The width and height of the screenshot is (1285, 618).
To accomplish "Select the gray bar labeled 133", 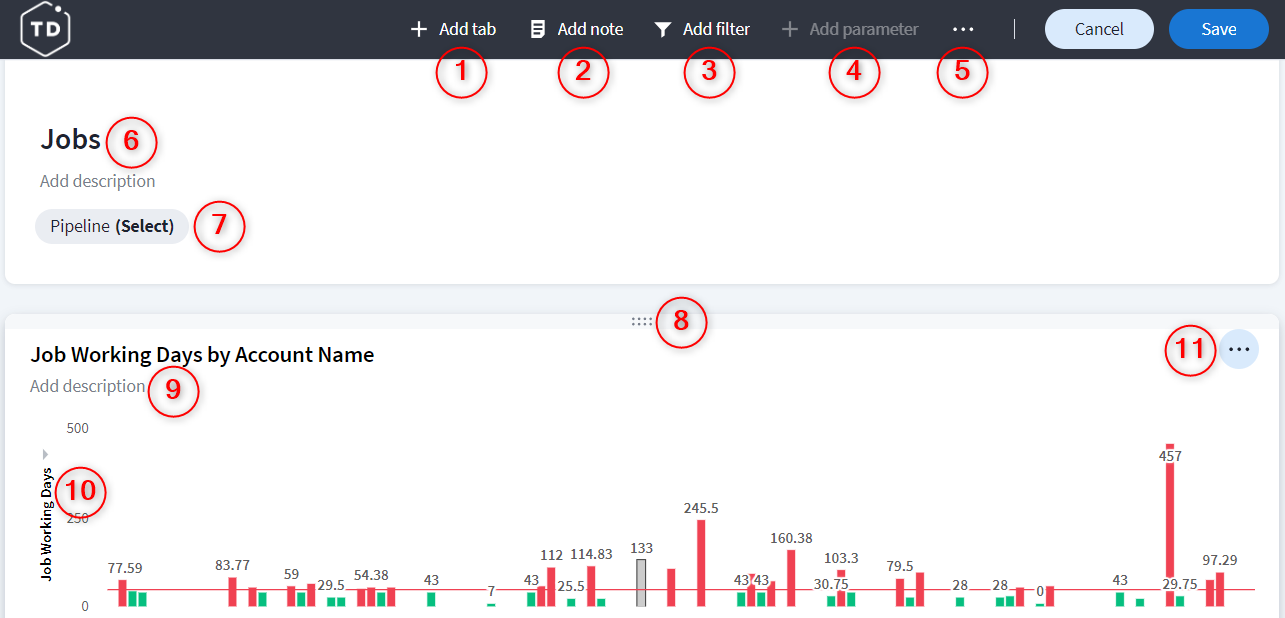I will pos(641,582).
